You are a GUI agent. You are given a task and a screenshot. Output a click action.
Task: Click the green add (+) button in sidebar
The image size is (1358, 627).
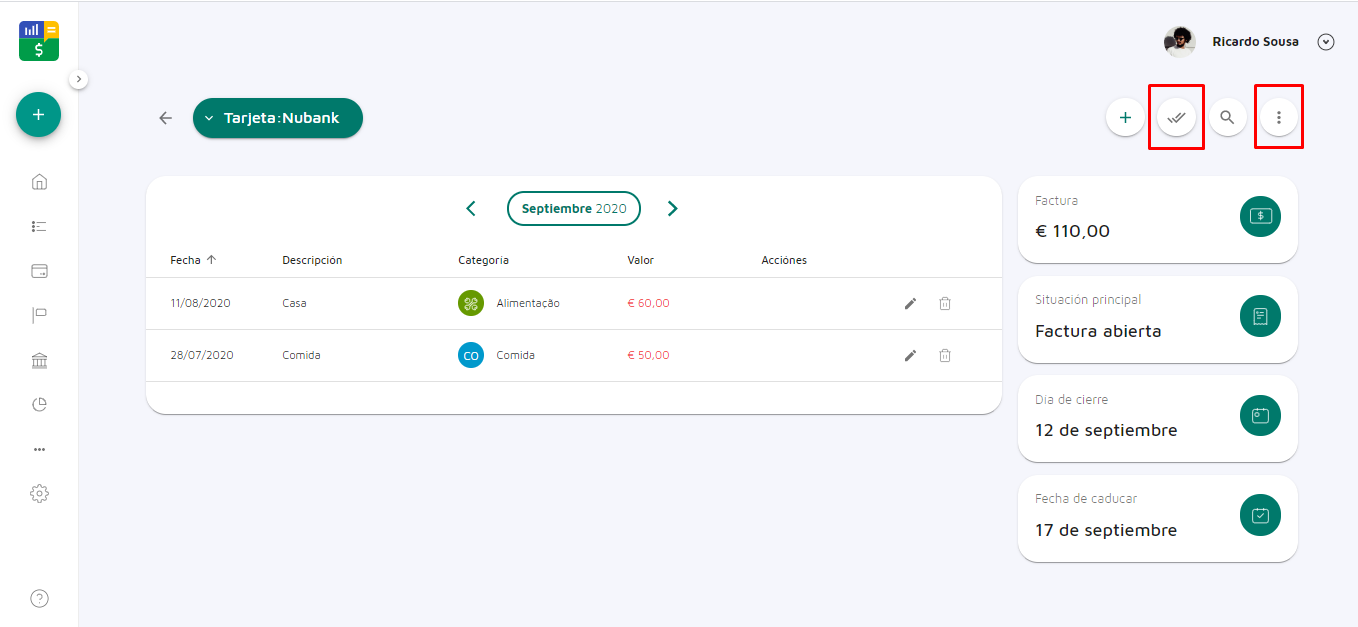point(38,115)
